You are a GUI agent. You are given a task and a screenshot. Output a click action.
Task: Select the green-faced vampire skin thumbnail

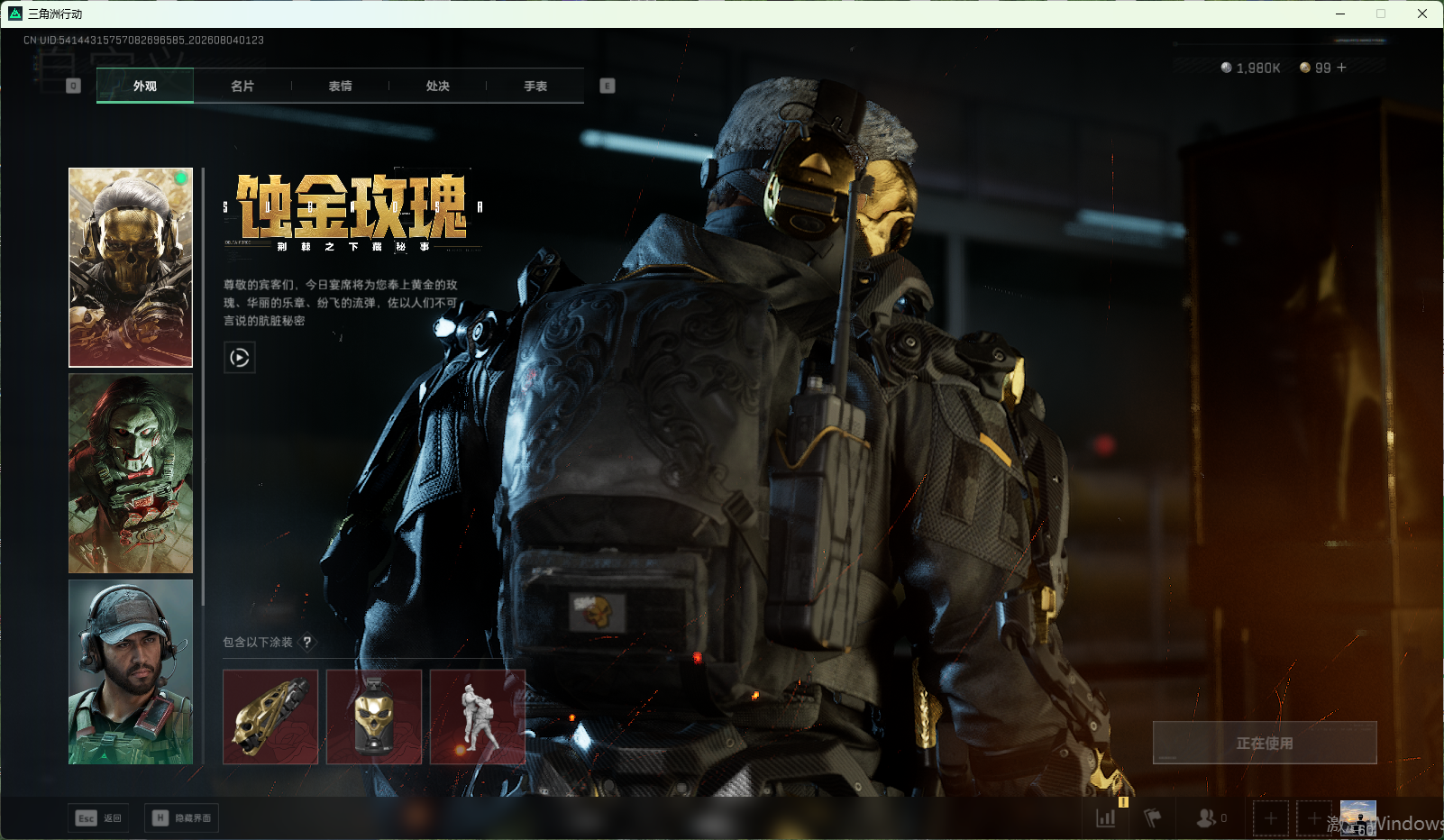tap(131, 473)
